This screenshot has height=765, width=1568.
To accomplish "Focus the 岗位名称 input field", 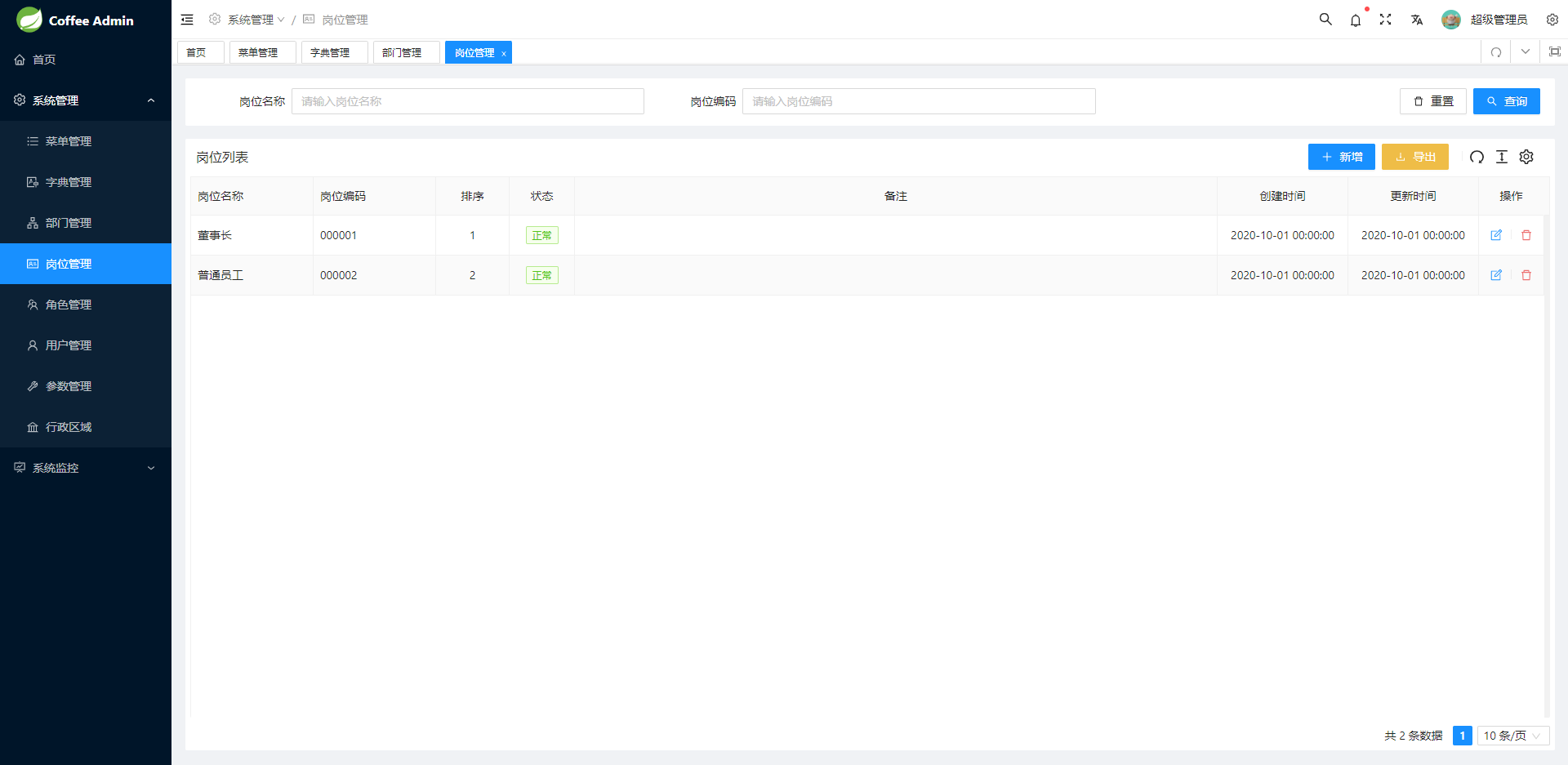I will 467,101.
